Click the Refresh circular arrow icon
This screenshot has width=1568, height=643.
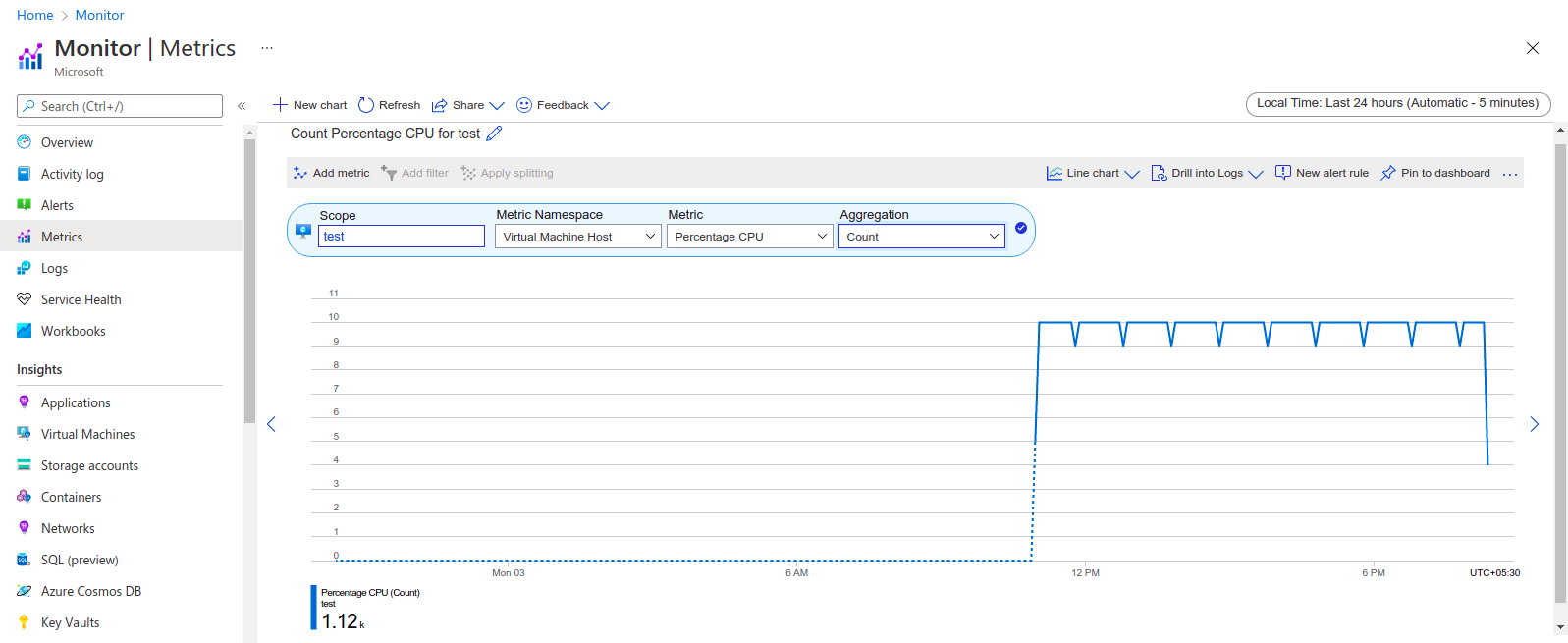(366, 105)
